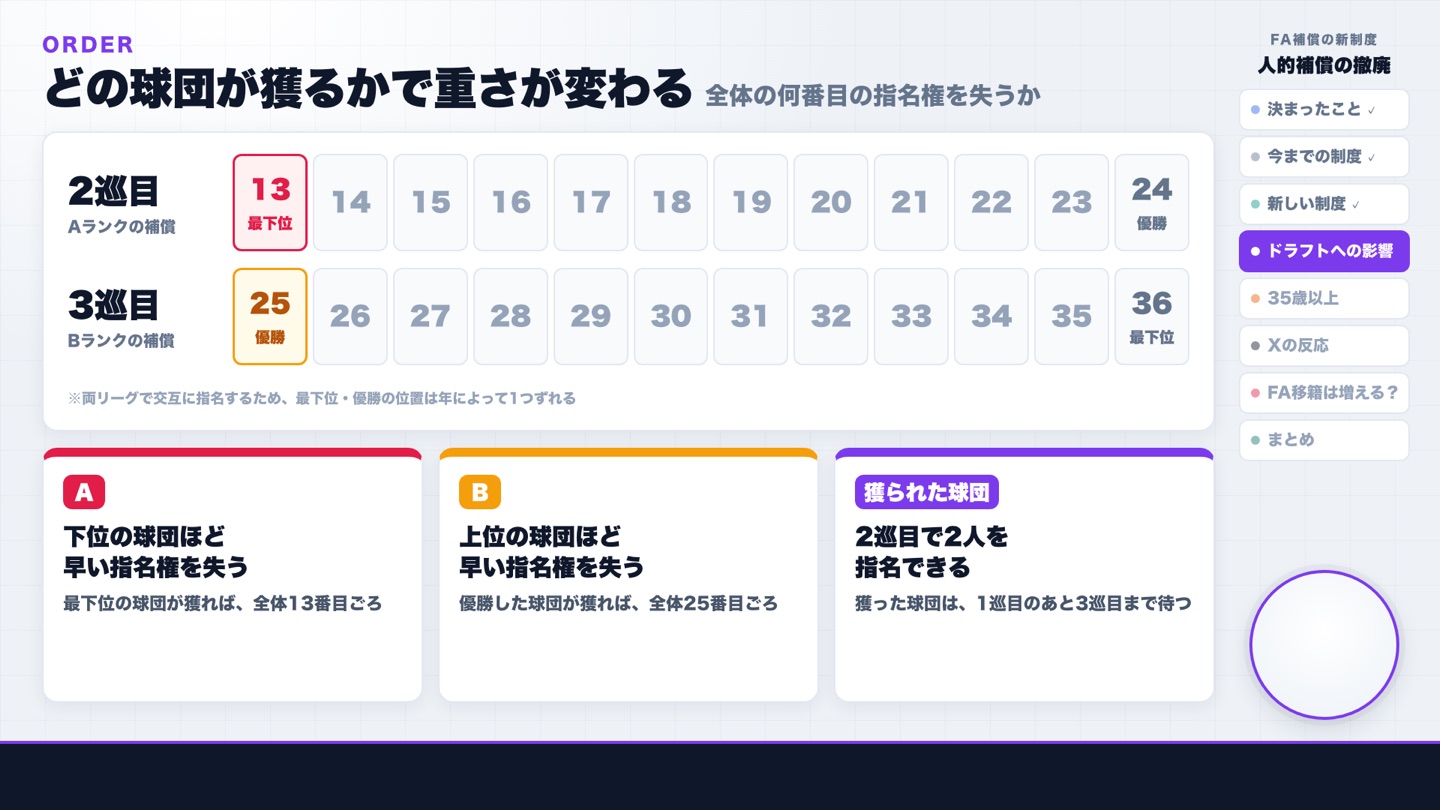The width and height of the screenshot is (1440, 810).
Task: Click pick cell 24 marked 優勝
Action: coord(1152,202)
